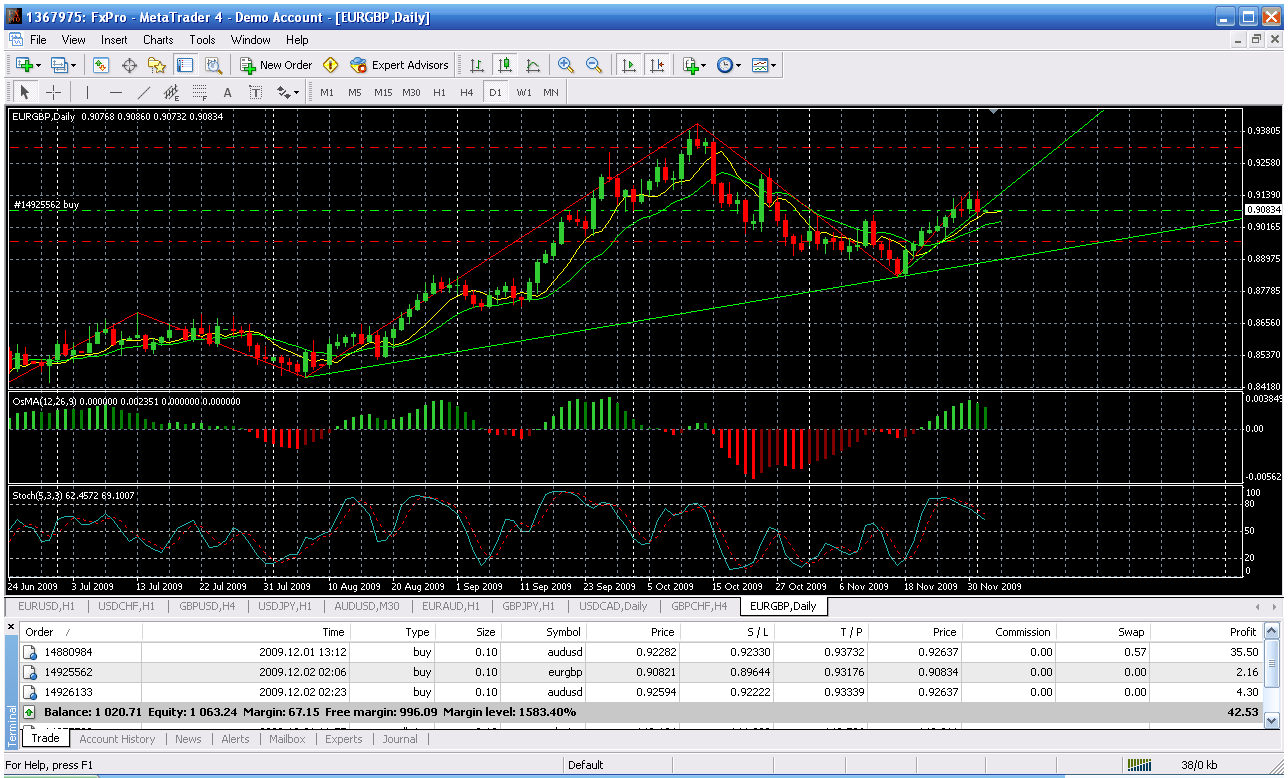Toggle the chart Auto Scroll button
Screen dimensions: 1288x778
point(628,65)
